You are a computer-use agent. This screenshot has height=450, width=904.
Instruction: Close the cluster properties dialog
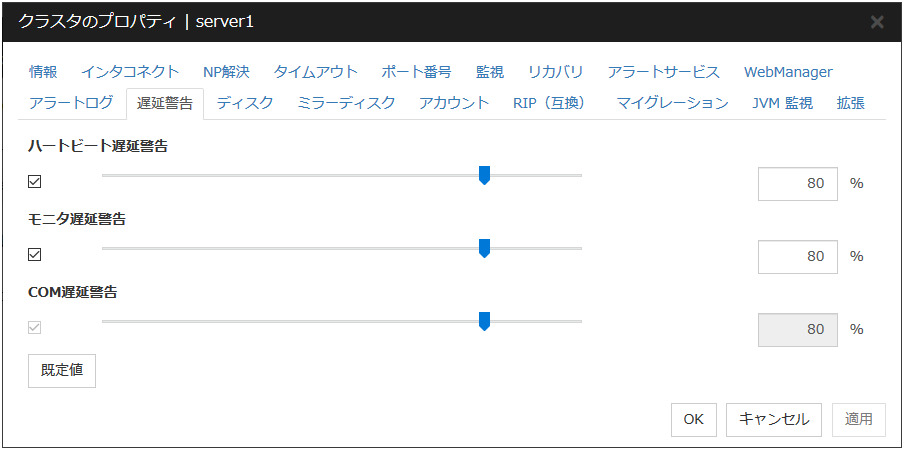877,21
